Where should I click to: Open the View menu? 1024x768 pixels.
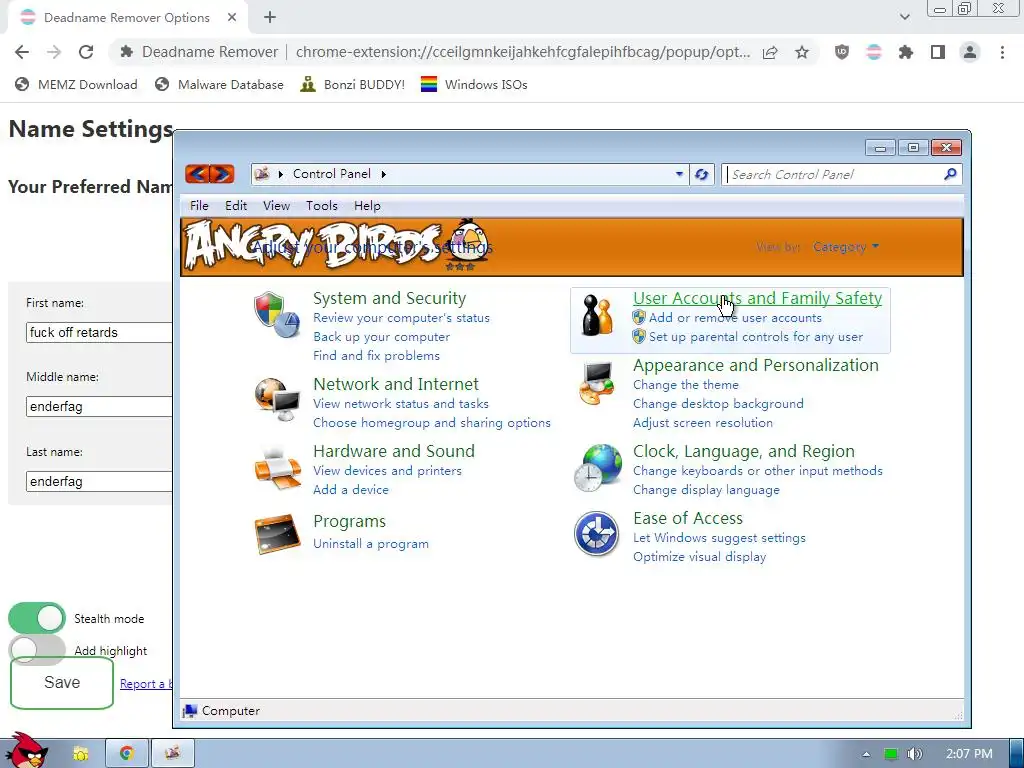click(x=276, y=206)
